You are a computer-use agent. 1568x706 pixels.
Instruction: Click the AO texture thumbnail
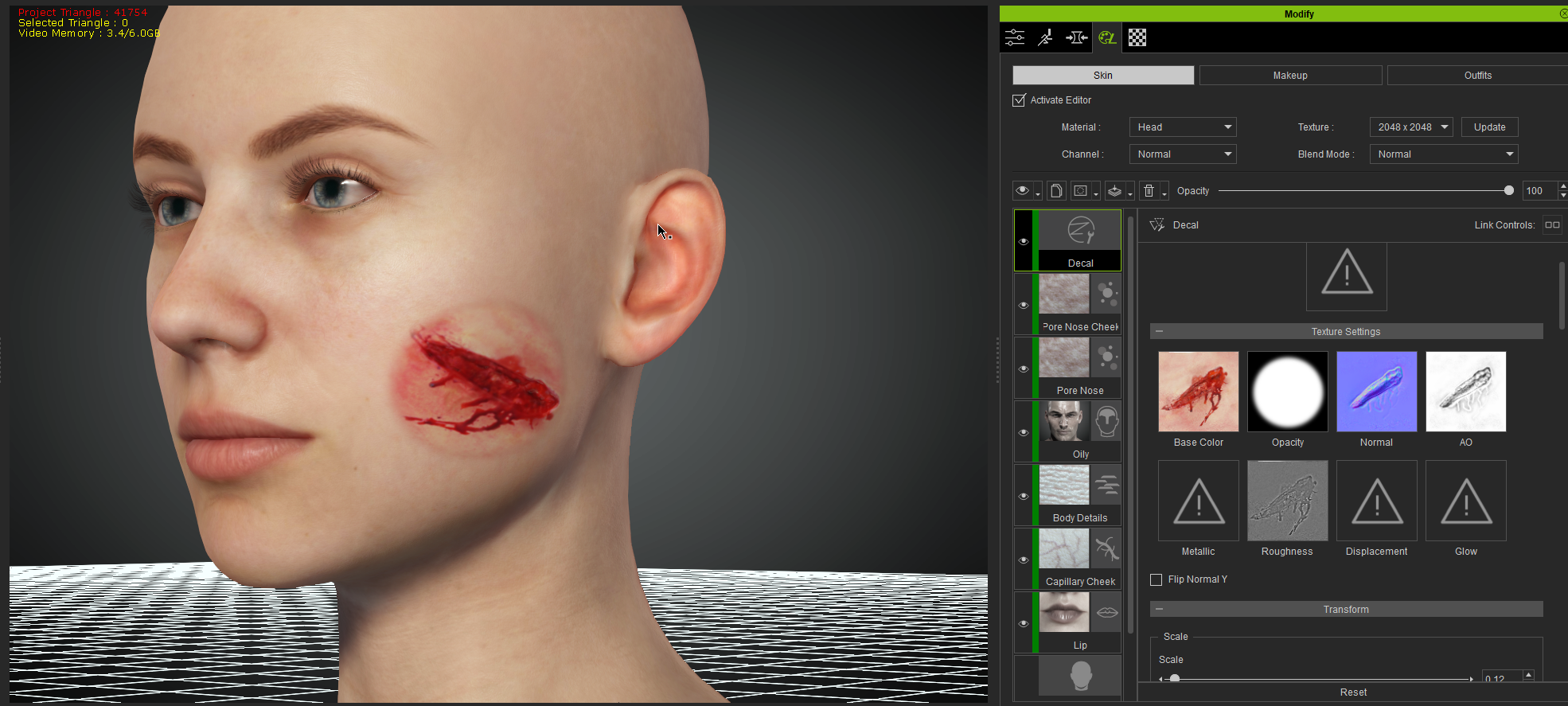1466,392
